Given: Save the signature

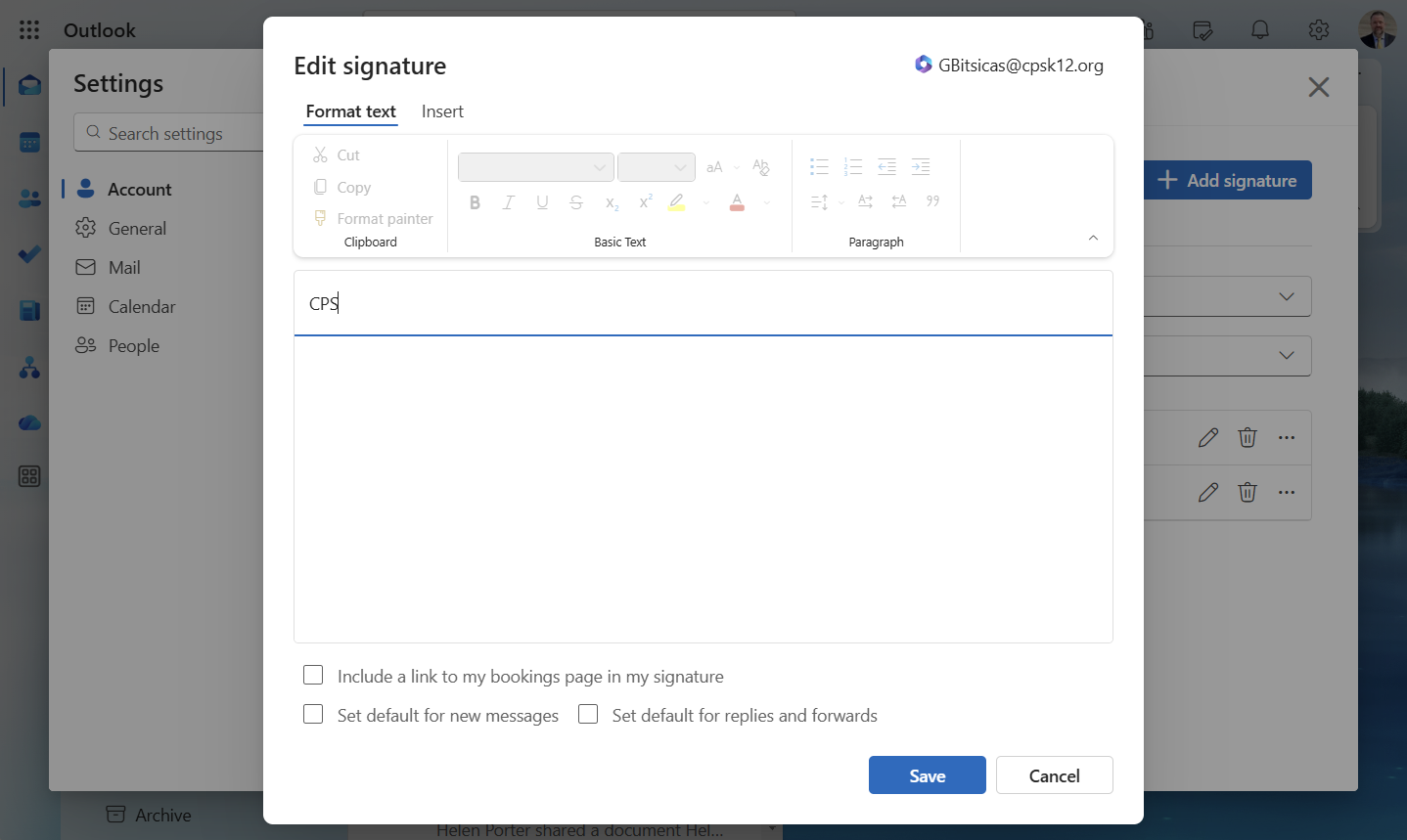Looking at the screenshot, I should [928, 775].
